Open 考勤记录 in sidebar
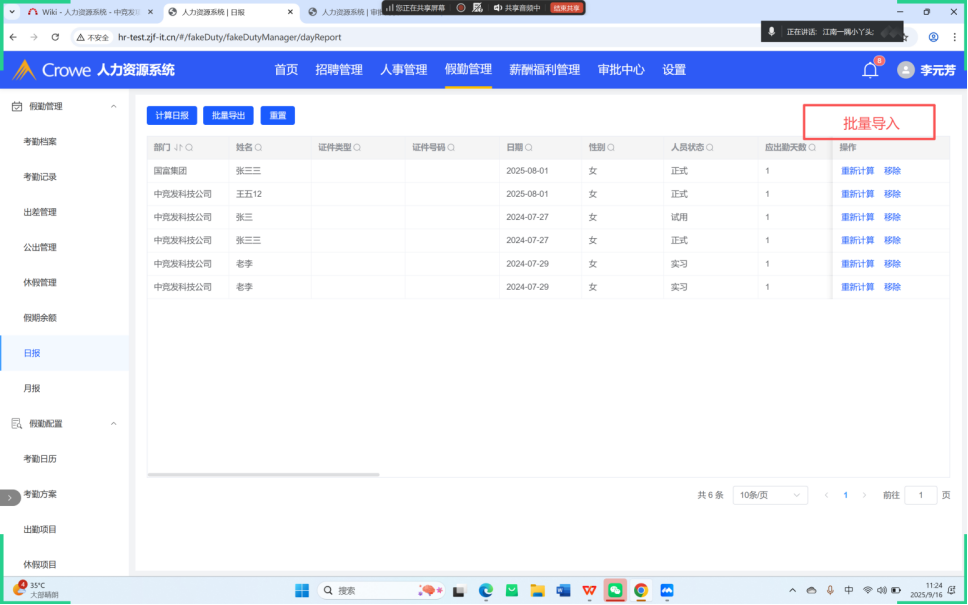Image resolution: width=968 pixels, height=605 pixels. 40,177
